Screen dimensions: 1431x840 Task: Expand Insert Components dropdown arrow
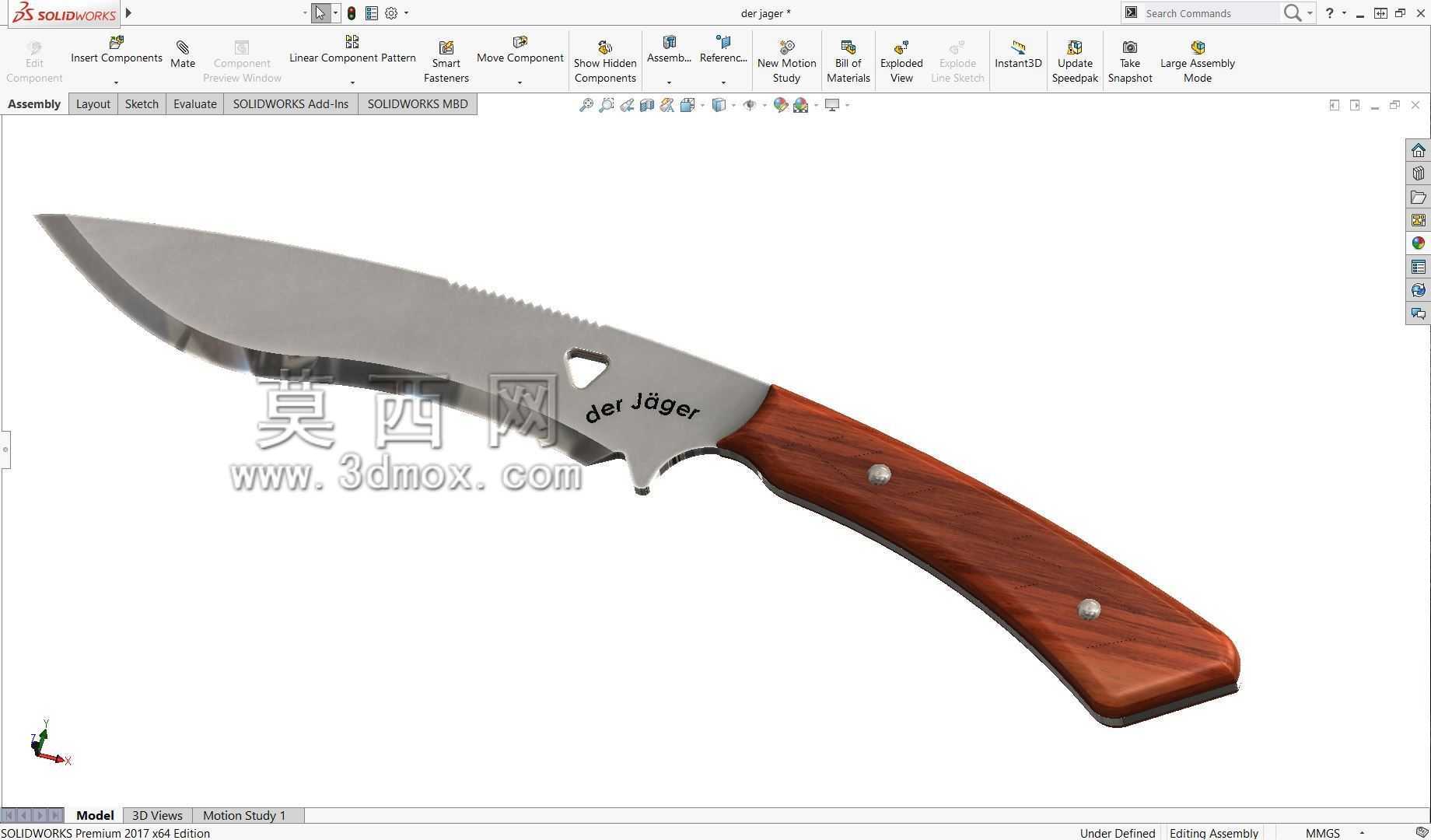pyautogui.click(x=116, y=82)
